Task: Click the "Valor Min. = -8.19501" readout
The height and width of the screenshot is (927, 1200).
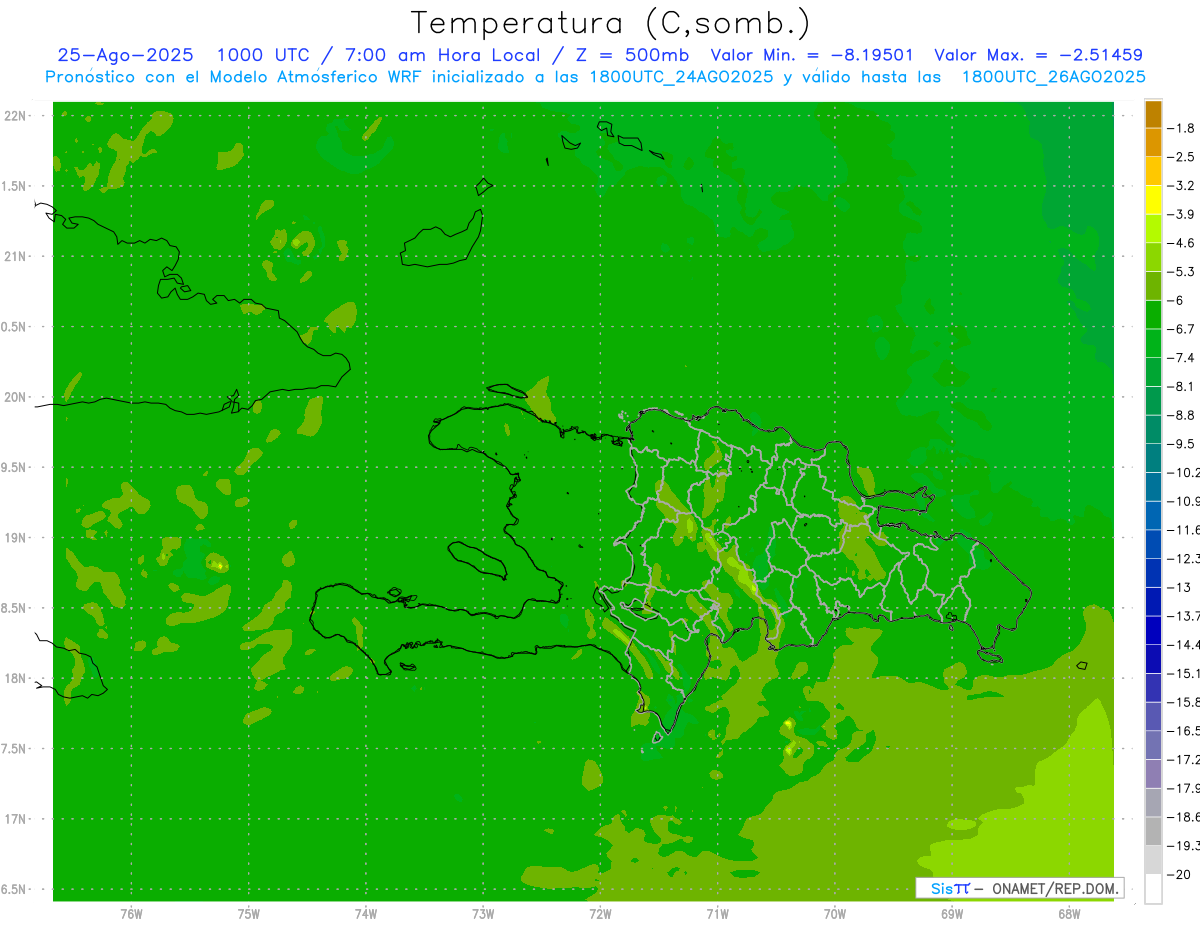Action: tap(811, 55)
